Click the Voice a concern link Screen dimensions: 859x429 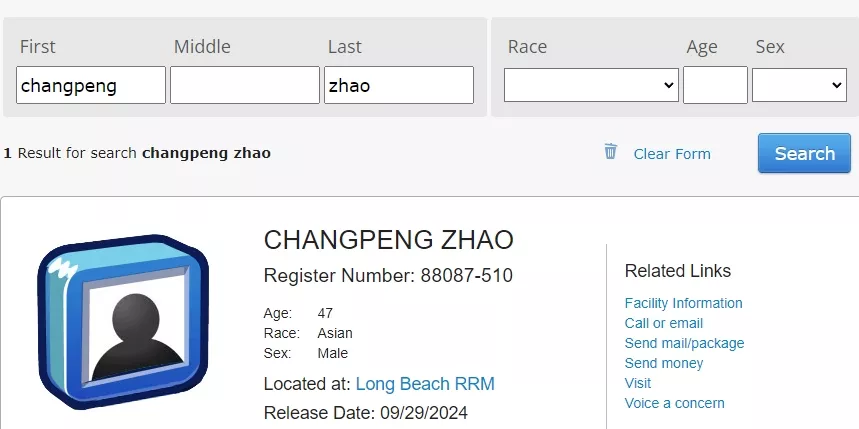point(674,403)
